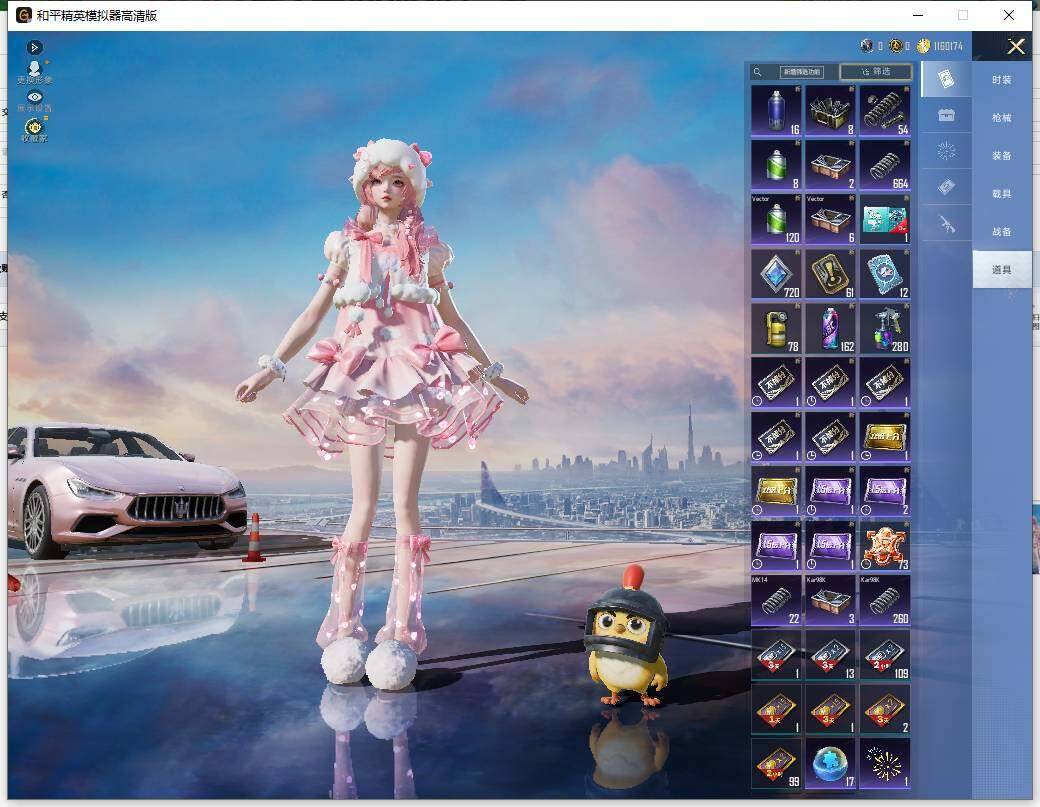Select the blue diamond item with 720
Screen dimensions: 1040x807
point(776,274)
